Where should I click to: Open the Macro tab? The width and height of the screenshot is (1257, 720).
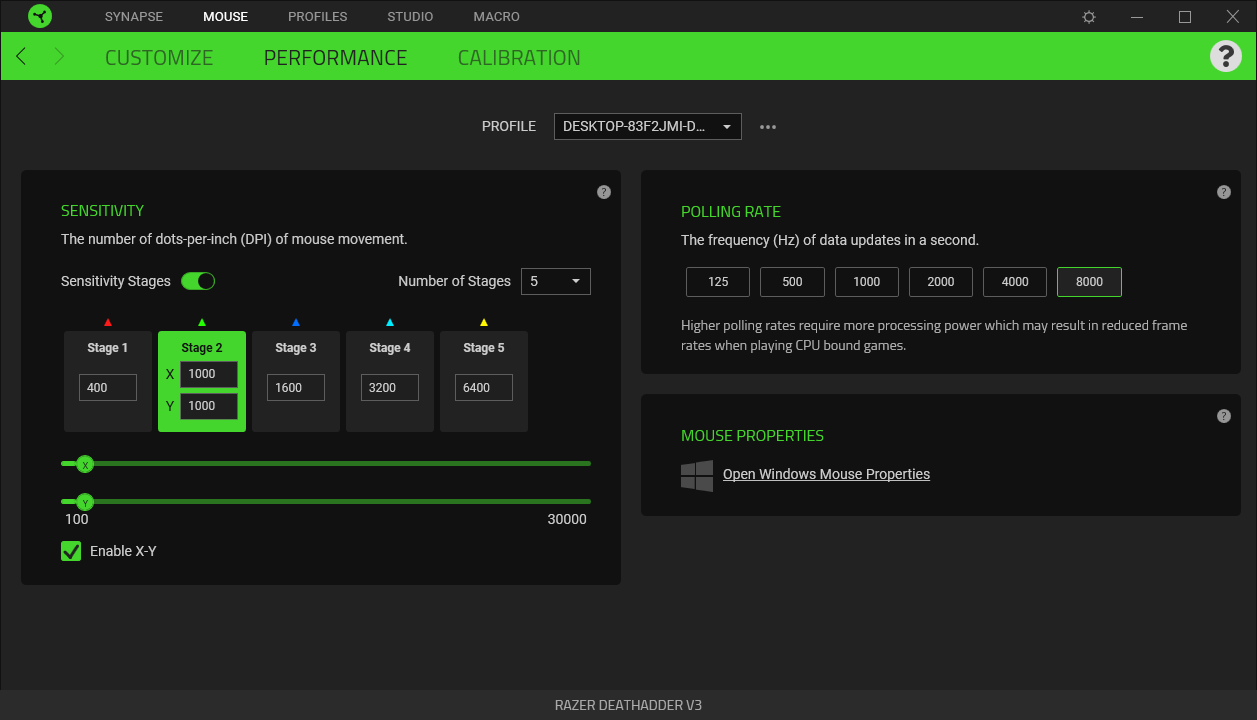pyautogui.click(x=497, y=17)
